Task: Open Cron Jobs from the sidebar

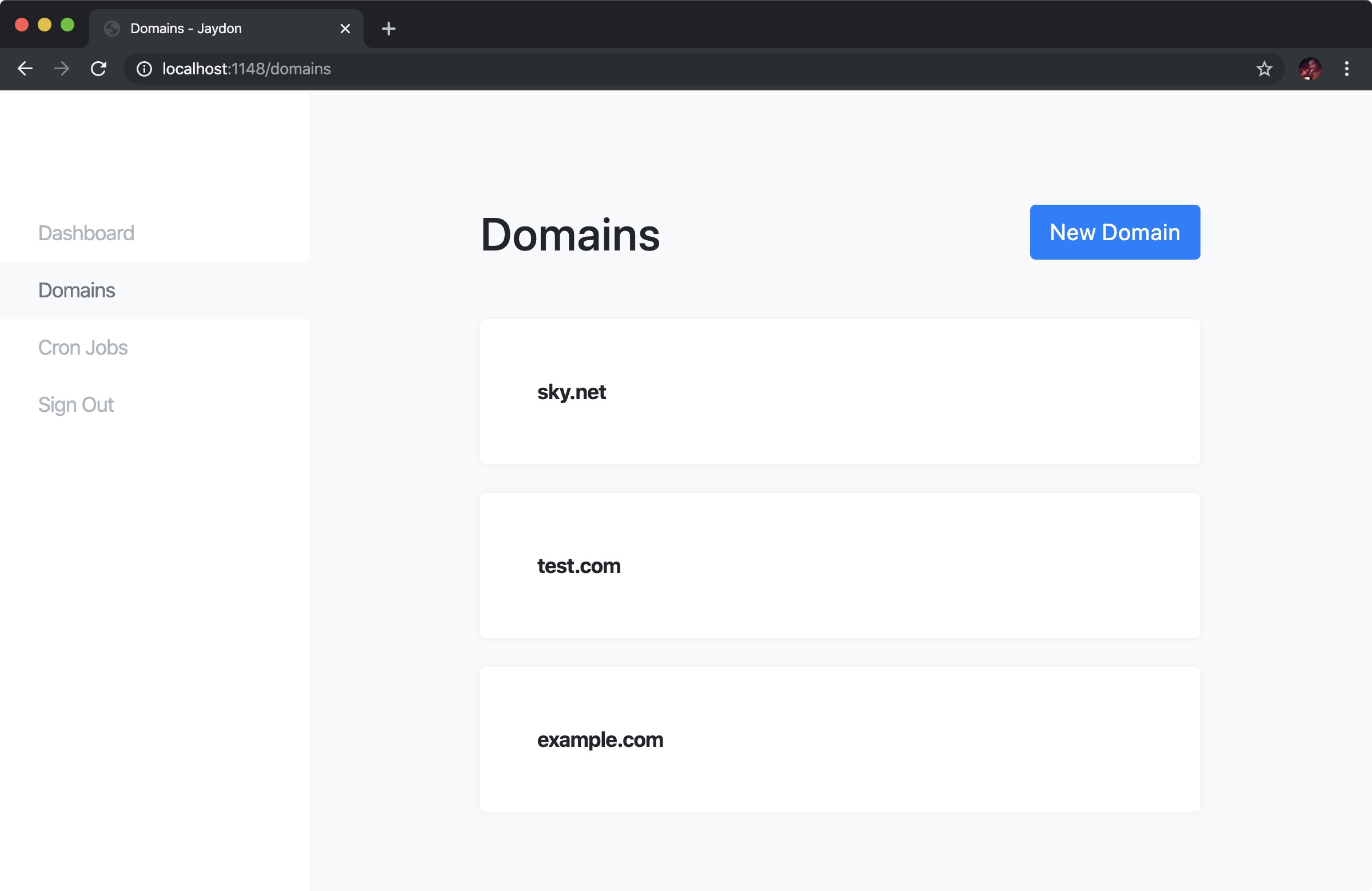Action: (x=83, y=347)
